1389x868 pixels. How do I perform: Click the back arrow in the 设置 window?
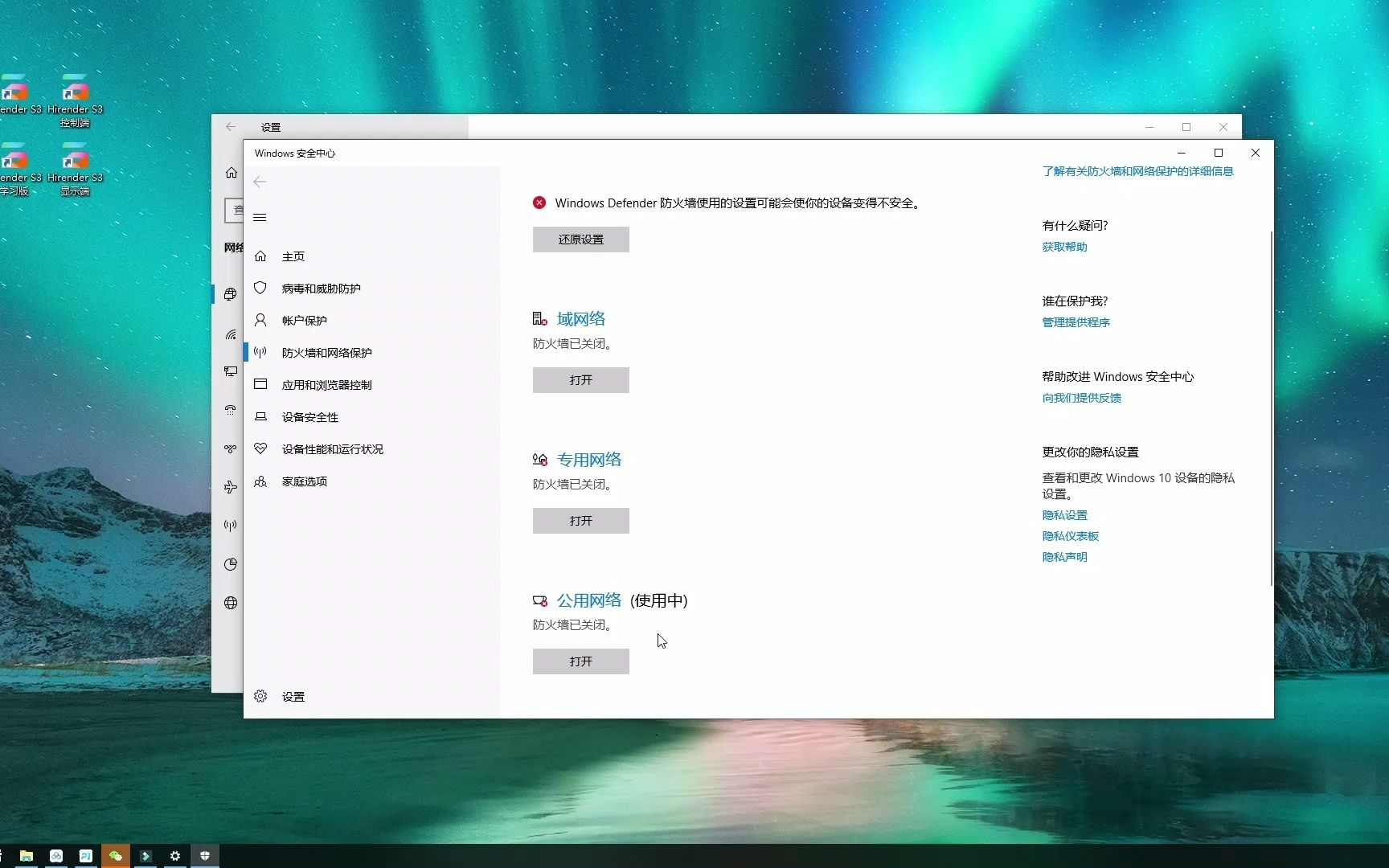(x=231, y=127)
